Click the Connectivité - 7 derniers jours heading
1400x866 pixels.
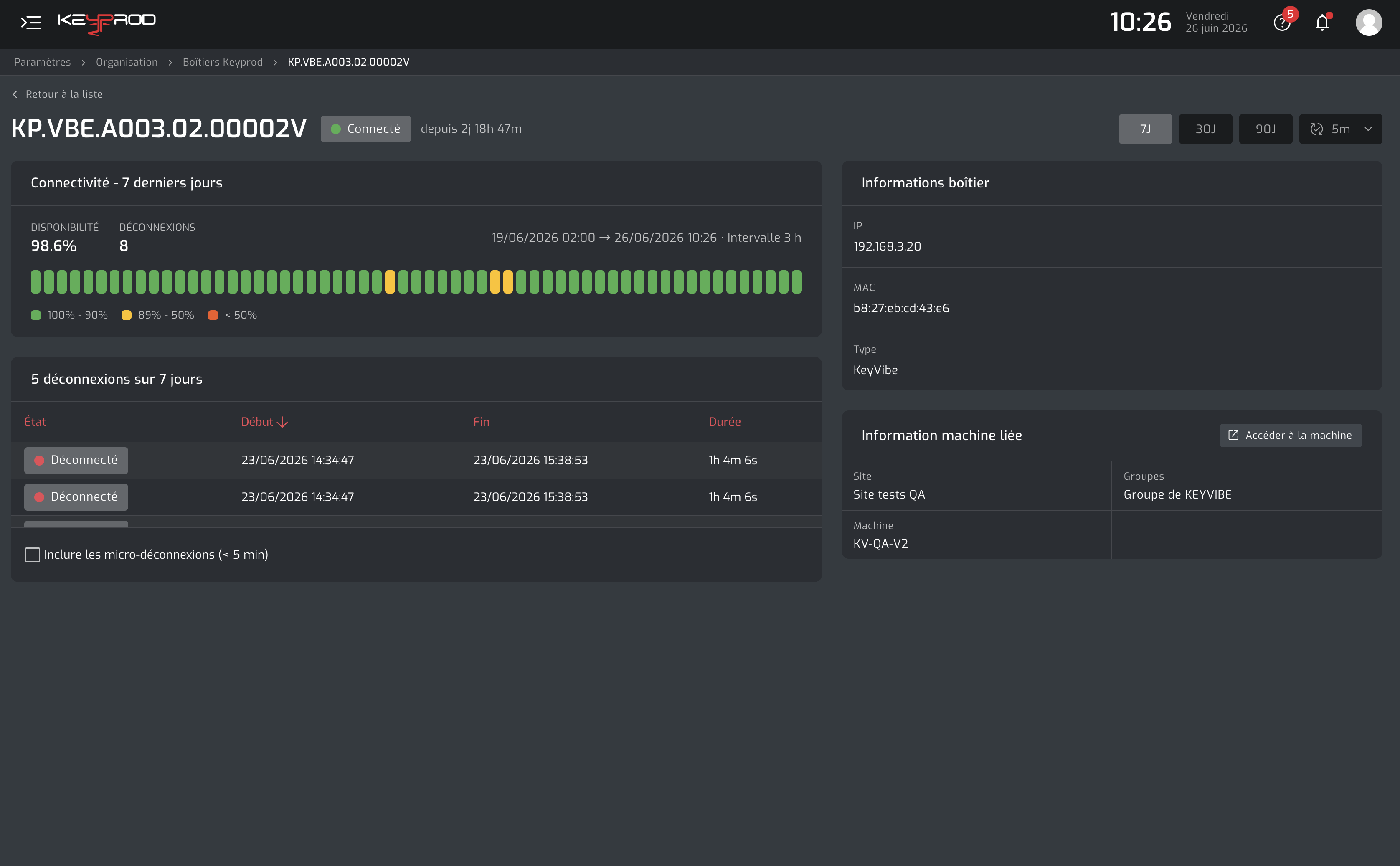127,183
